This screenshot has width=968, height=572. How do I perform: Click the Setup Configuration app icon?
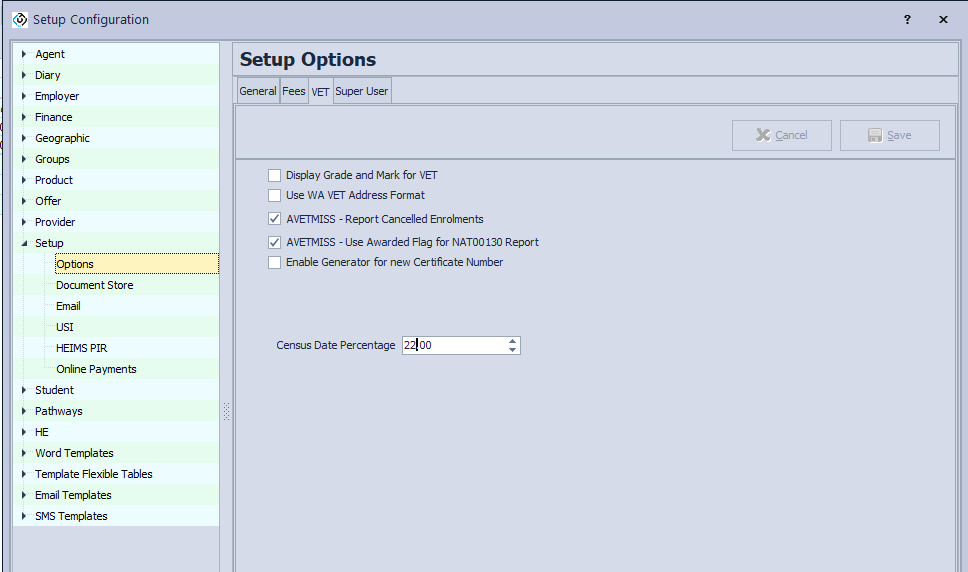click(19, 19)
